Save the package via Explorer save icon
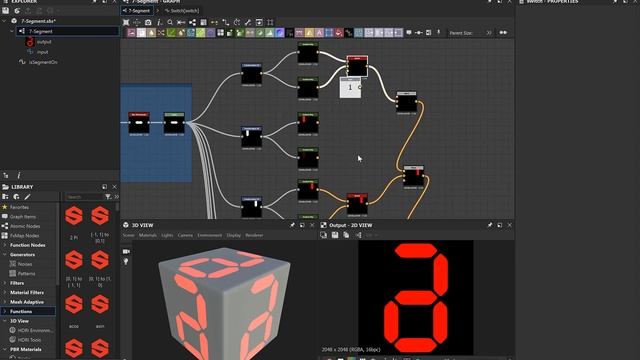The image size is (640, 360). tap(6, 11)
